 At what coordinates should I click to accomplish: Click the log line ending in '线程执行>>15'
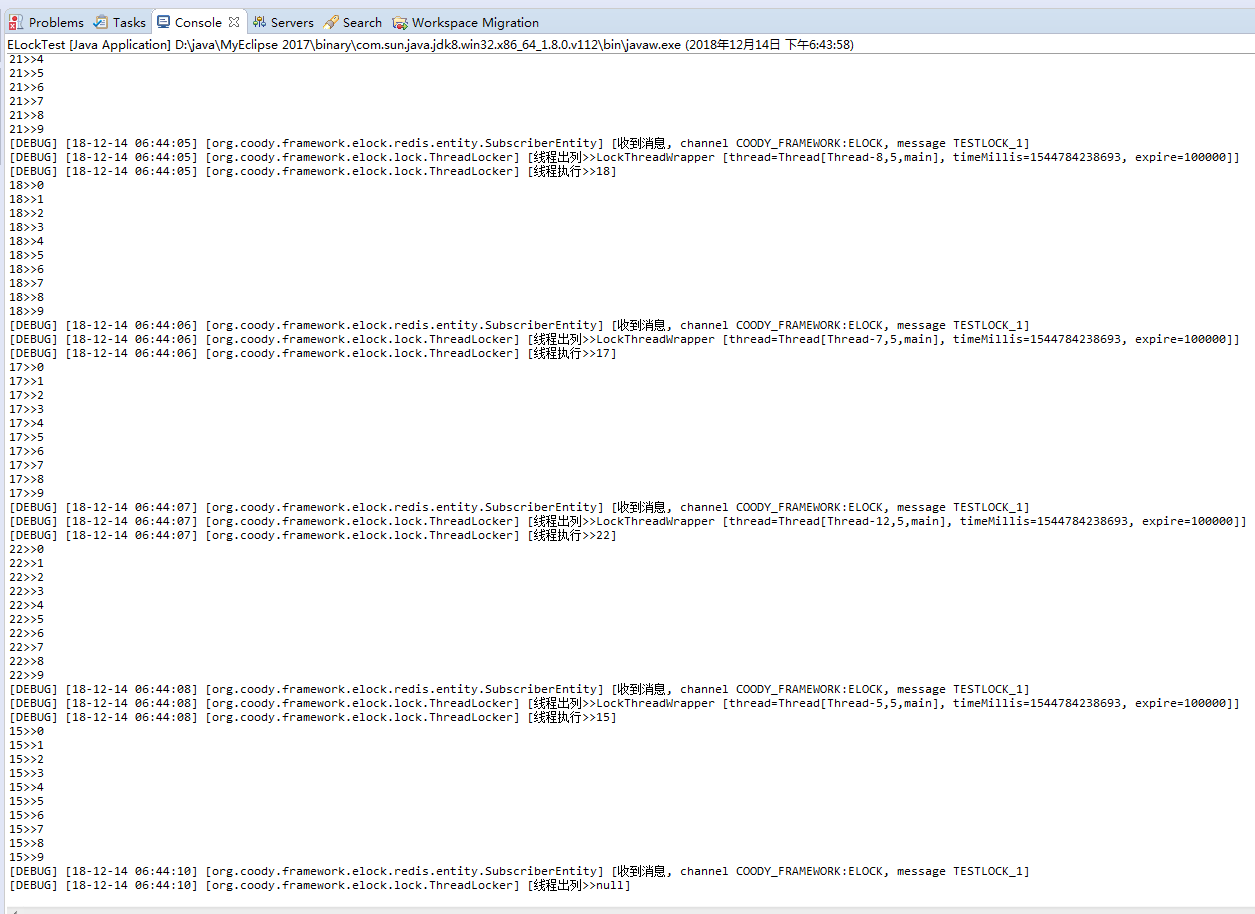[313, 717]
